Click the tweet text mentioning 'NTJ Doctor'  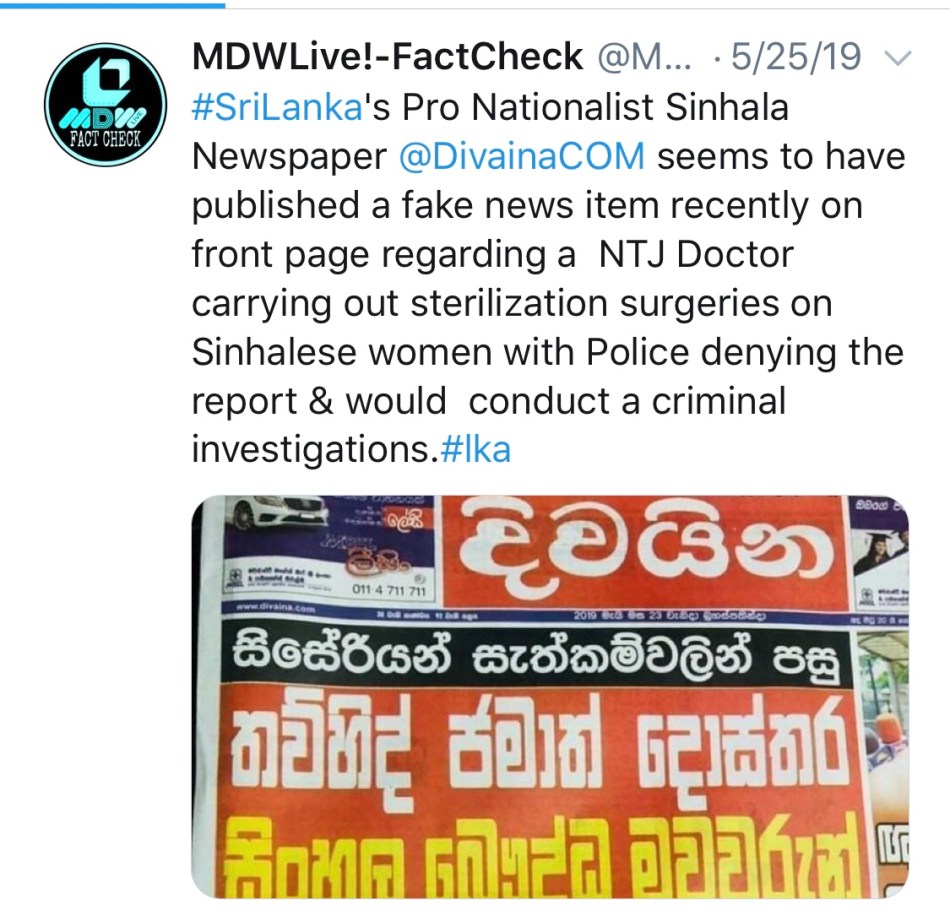696,254
